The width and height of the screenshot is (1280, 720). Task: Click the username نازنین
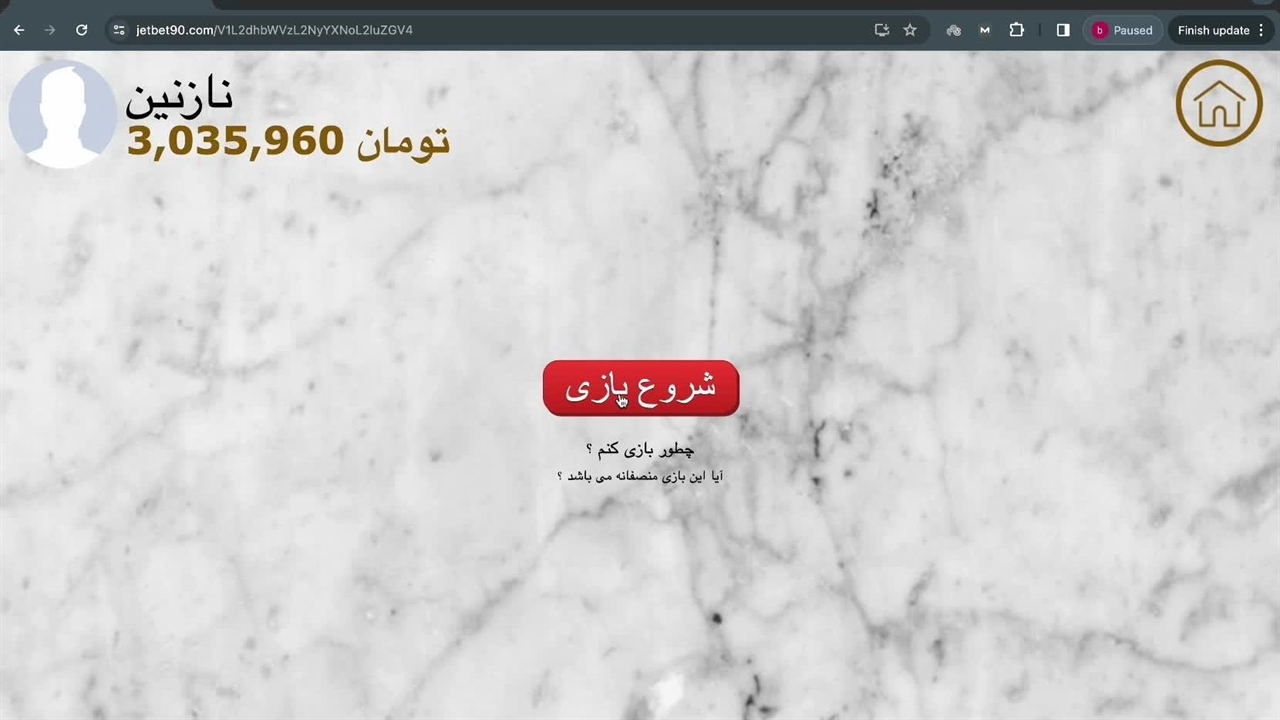179,96
